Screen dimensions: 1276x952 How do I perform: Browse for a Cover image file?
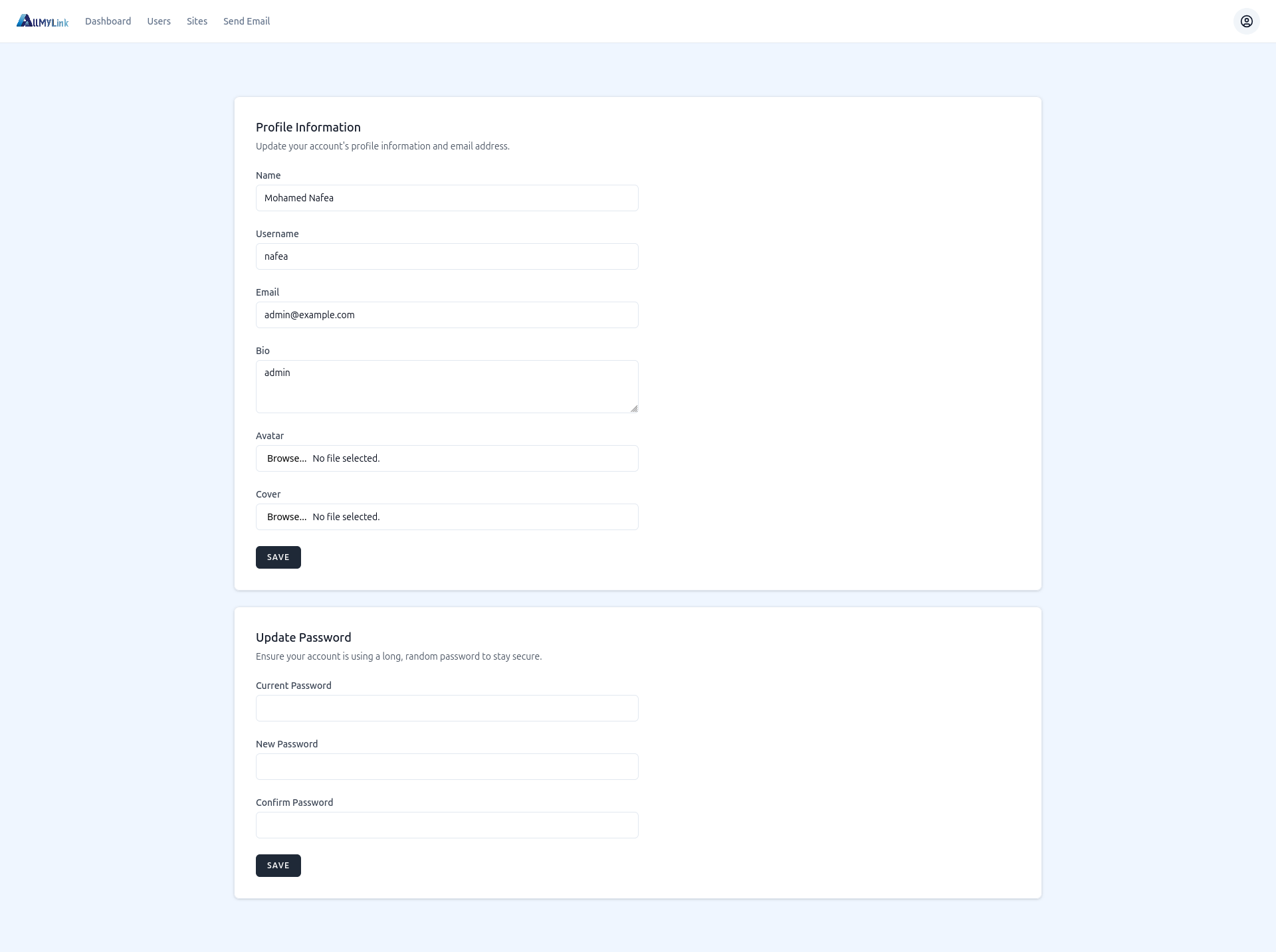coord(286,517)
